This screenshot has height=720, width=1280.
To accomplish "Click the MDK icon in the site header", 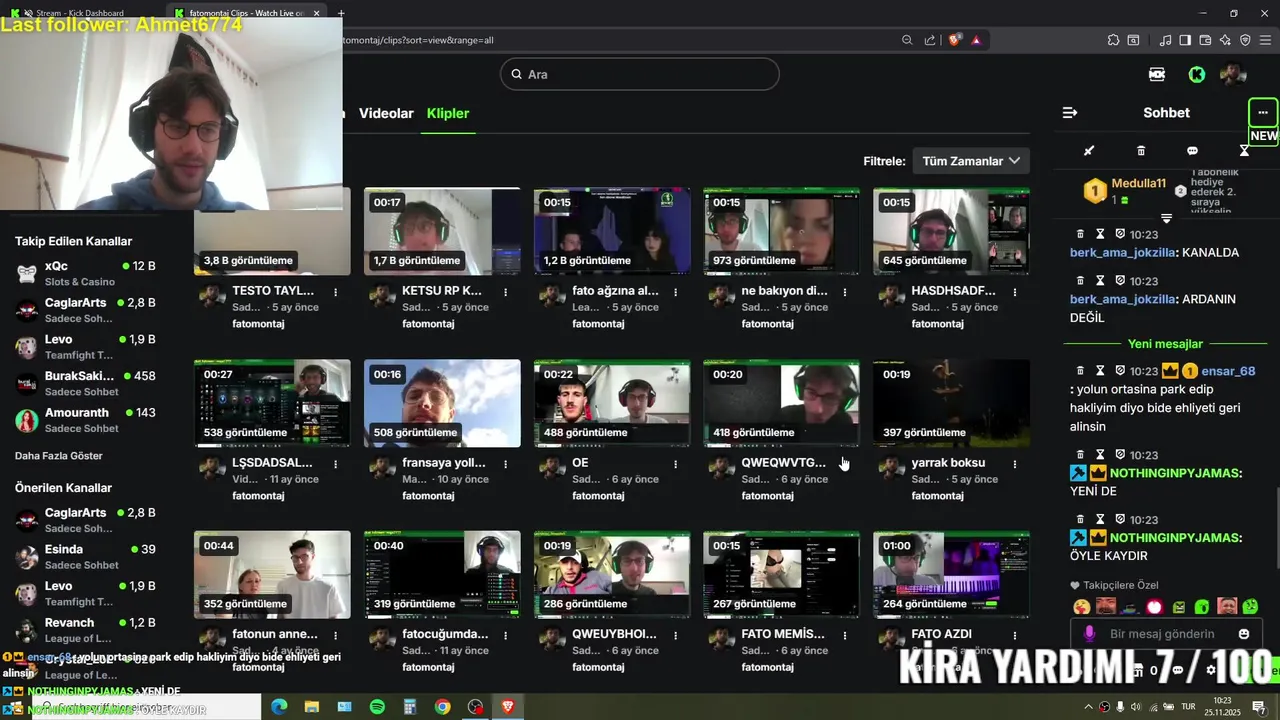I will (1157, 74).
